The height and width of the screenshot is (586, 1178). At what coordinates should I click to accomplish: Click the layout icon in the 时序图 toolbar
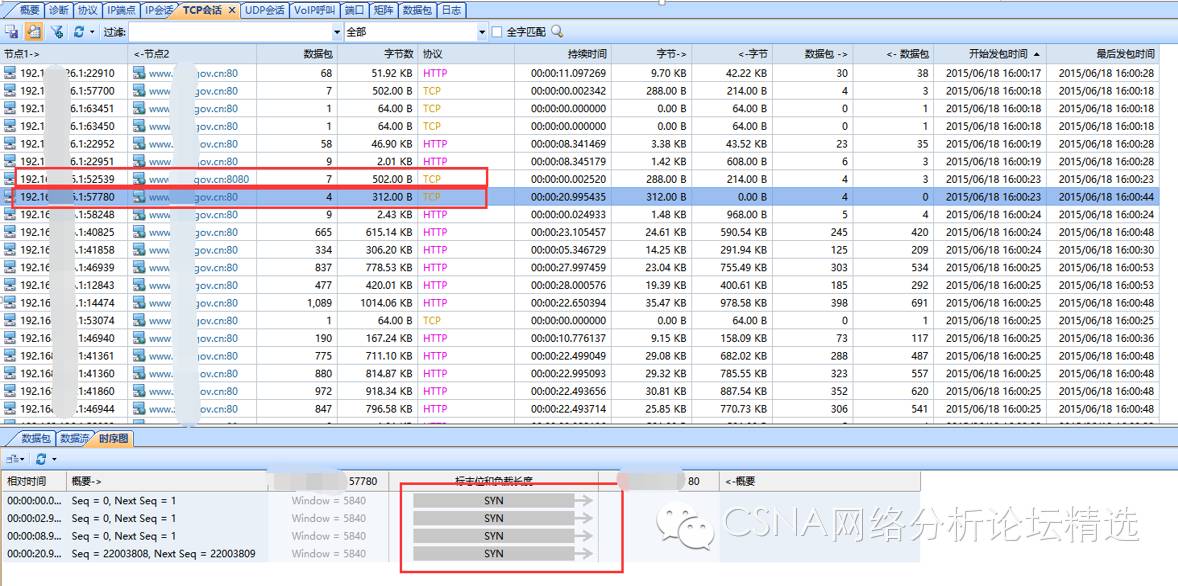[11, 458]
